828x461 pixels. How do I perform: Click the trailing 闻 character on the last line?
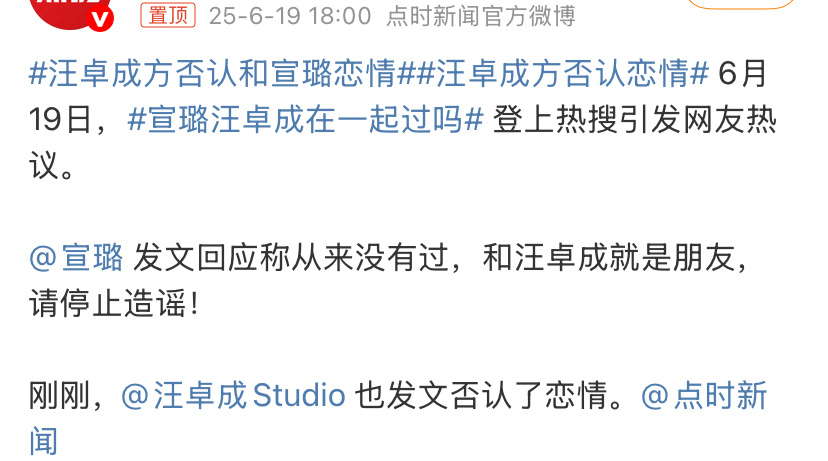pos(43,441)
